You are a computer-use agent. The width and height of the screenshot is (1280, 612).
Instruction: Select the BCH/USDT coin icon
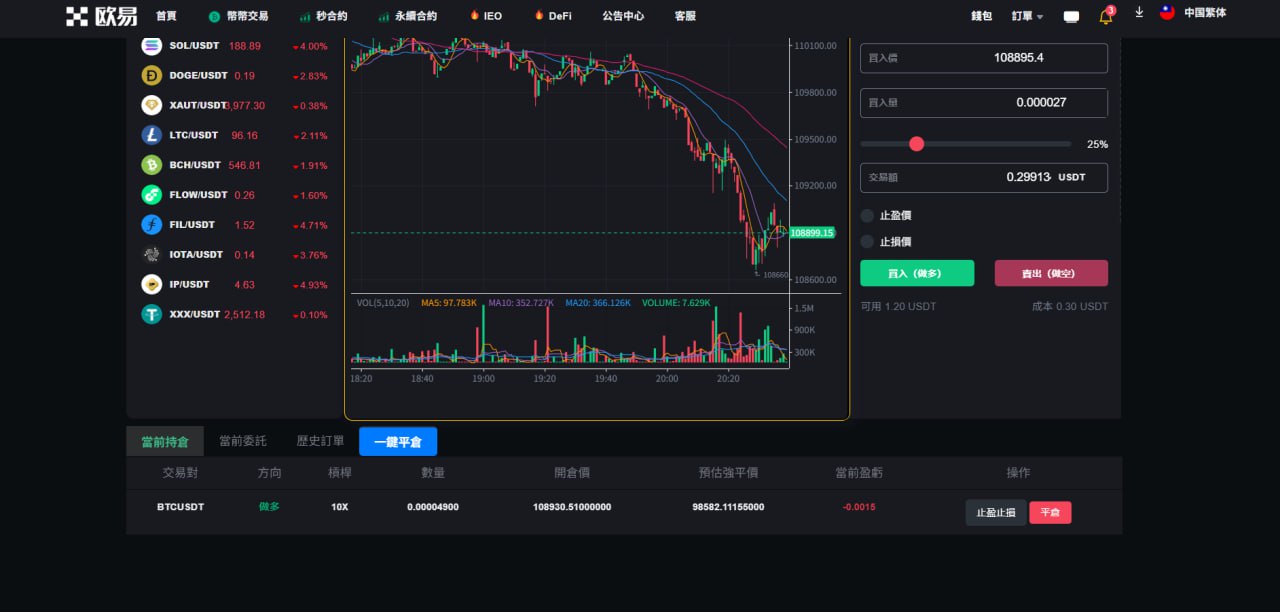(x=152, y=165)
